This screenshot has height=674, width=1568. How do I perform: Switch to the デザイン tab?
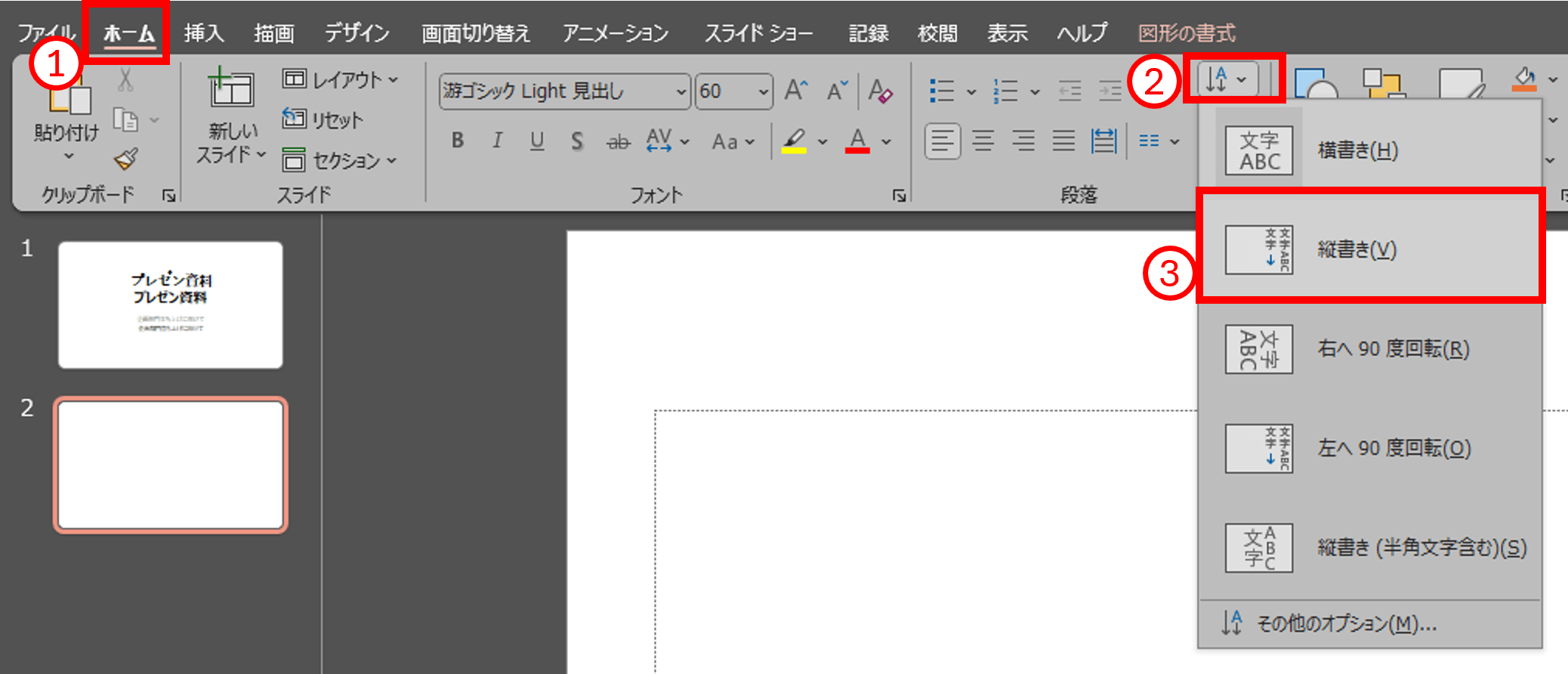pyautogui.click(x=357, y=33)
